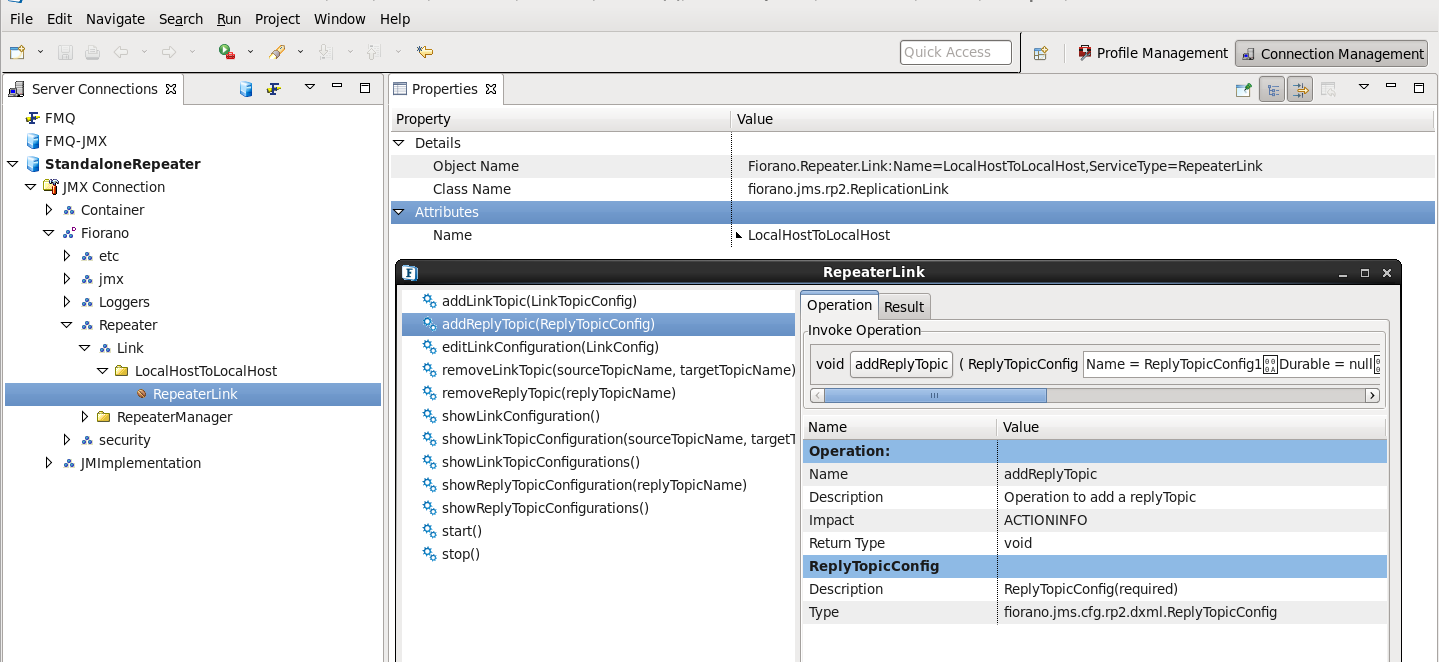Image resolution: width=1439 pixels, height=662 pixels.
Task: Click into the Quick Access field
Action: pyautogui.click(x=955, y=52)
